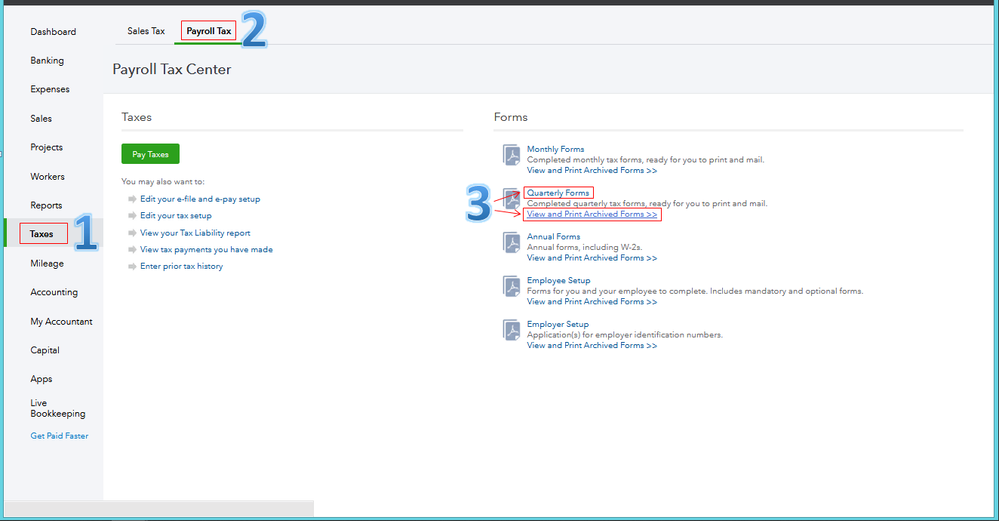Open the Annual Forms link
This screenshot has width=999, height=521.
tap(553, 236)
